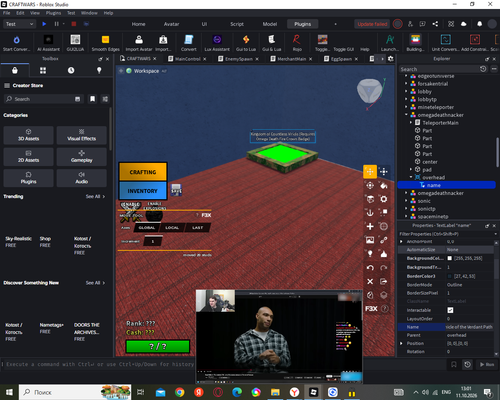Open the Filter Properties dropdown arrow
The width and height of the screenshot is (500, 400).
(495, 234)
